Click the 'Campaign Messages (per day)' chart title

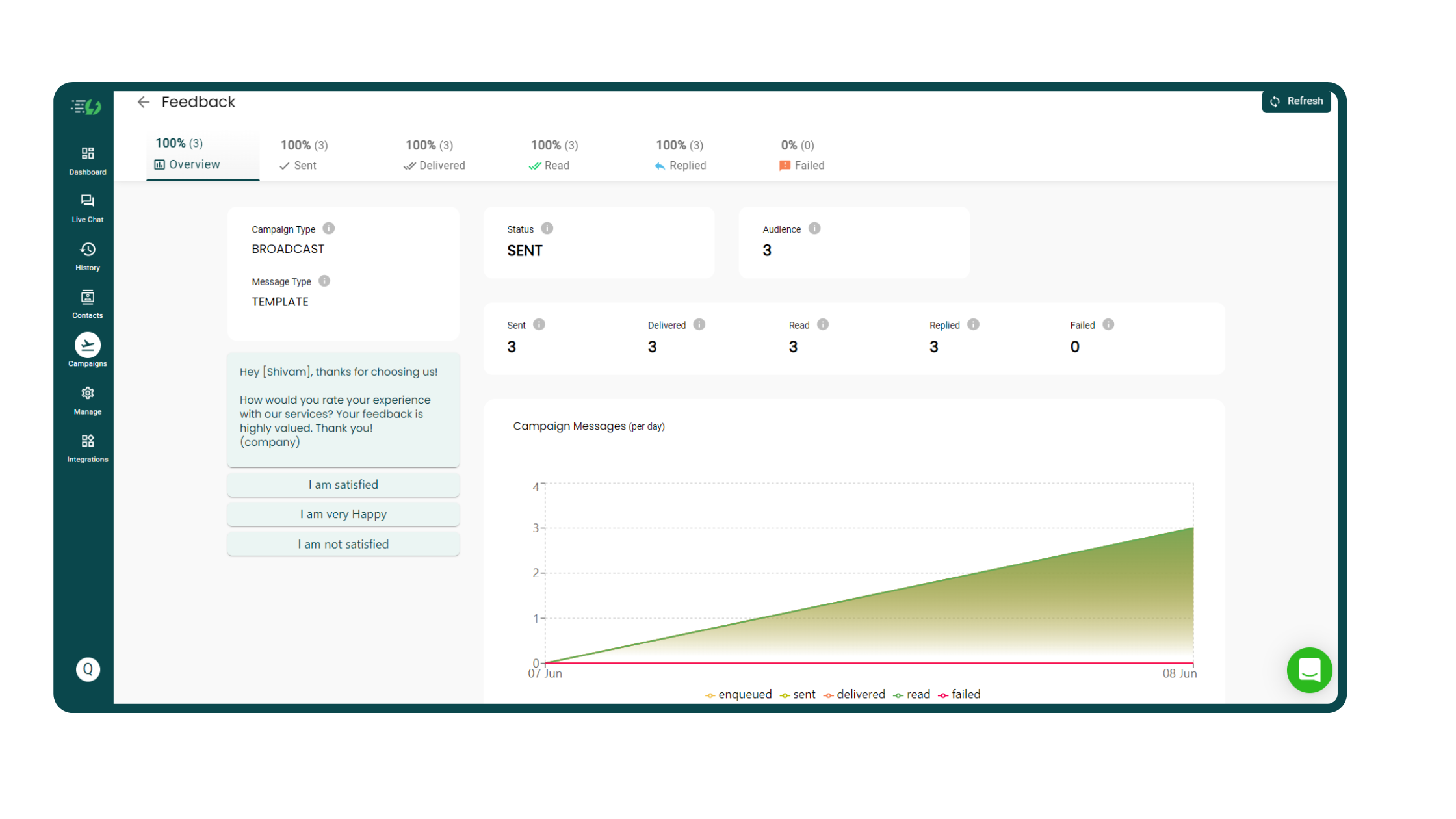click(x=588, y=426)
